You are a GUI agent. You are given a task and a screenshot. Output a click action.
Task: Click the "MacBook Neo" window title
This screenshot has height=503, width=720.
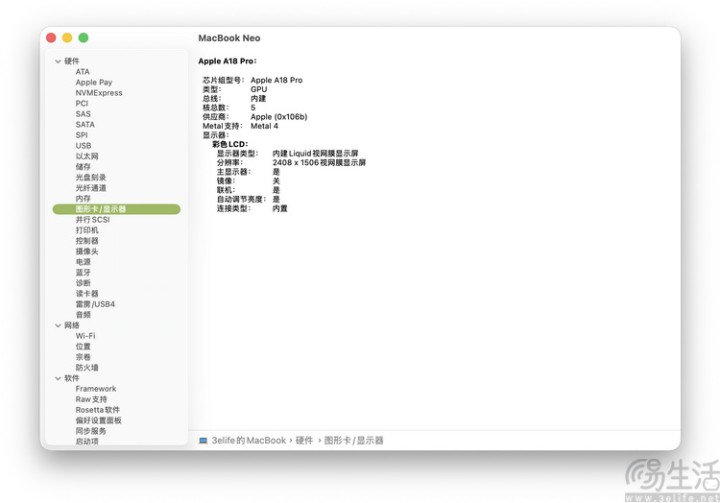pos(229,38)
